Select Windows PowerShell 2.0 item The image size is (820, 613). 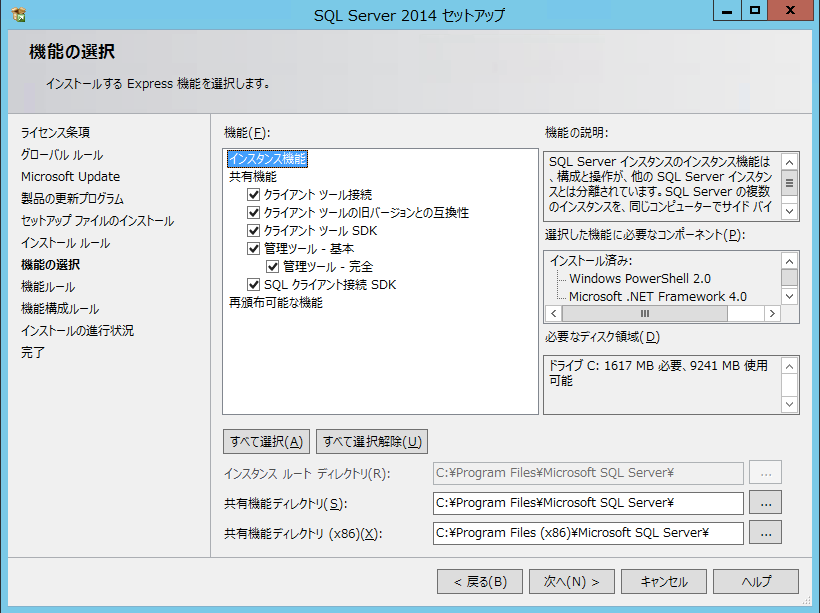(x=640, y=278)
